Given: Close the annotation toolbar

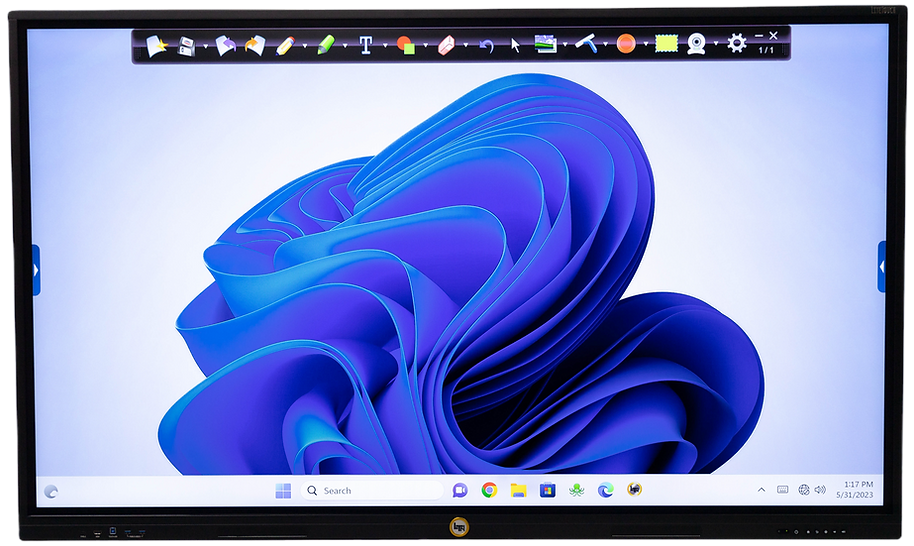Looking at the screenshot, I should [774, 36].
